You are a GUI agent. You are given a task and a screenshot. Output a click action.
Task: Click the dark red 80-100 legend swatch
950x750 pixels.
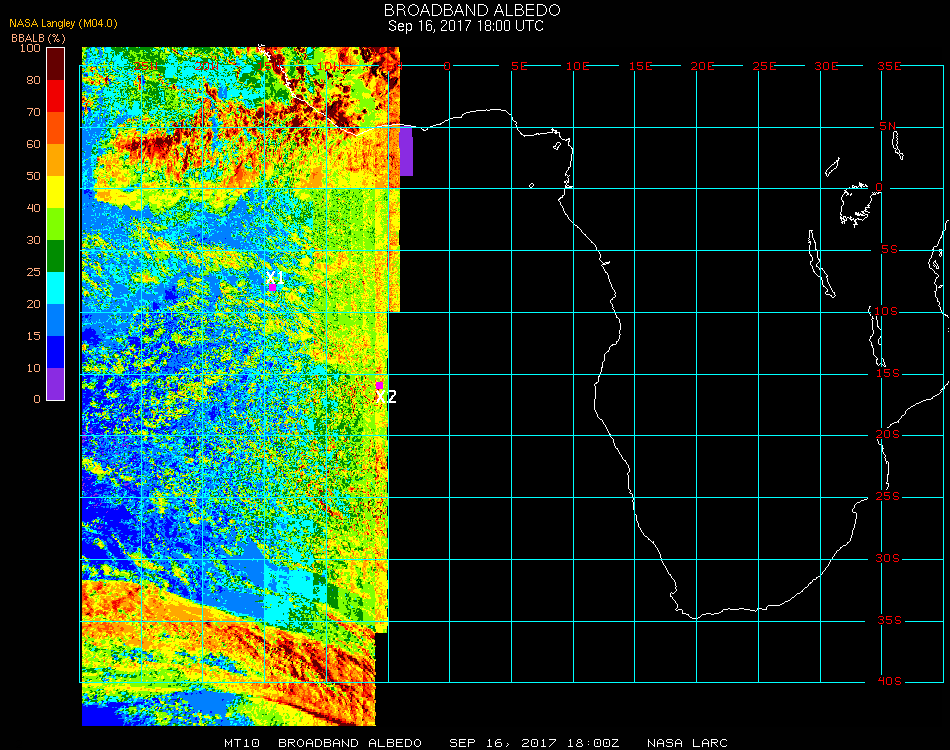tap(56, 64)
